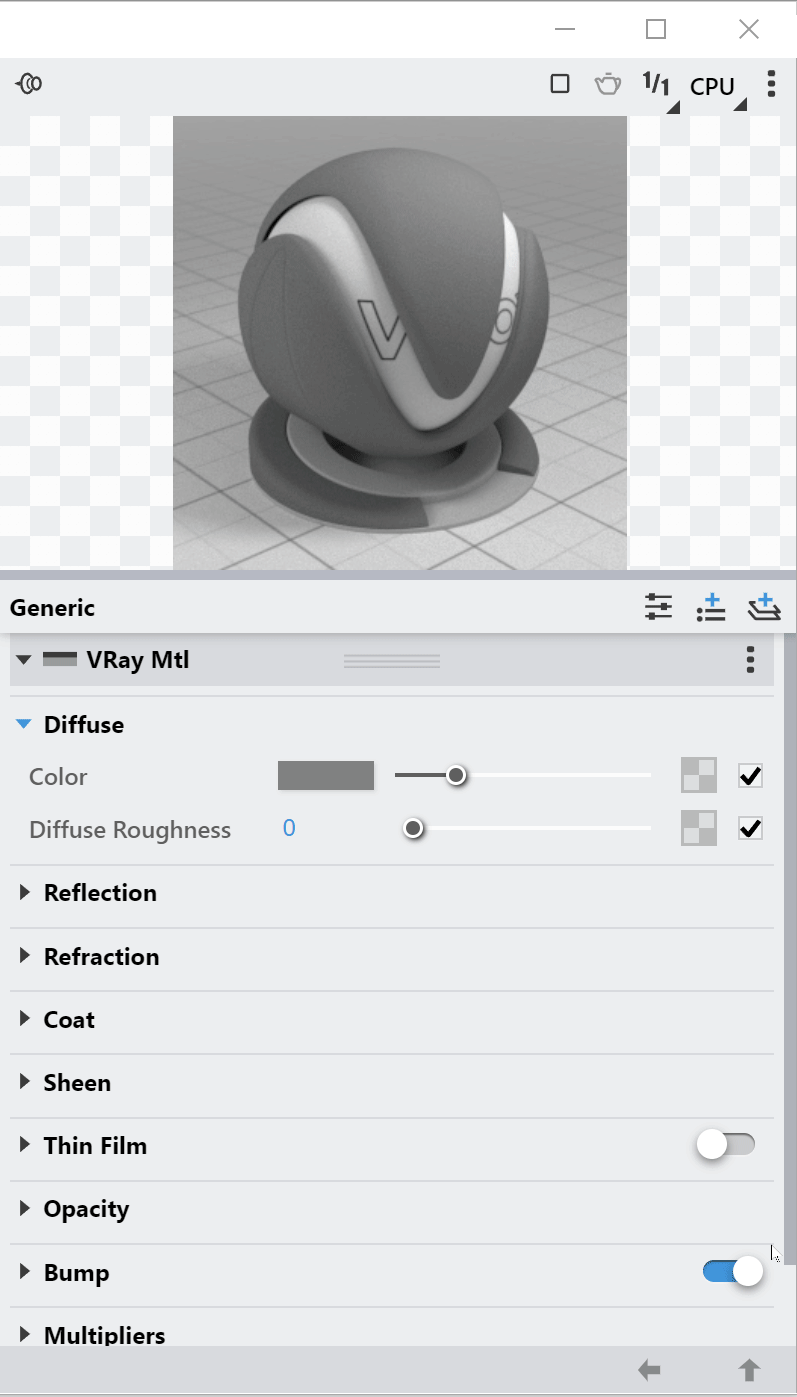Expand the Bump section
The height and width of the screenshot is (1397, 797).
(x=25, y=1272)
